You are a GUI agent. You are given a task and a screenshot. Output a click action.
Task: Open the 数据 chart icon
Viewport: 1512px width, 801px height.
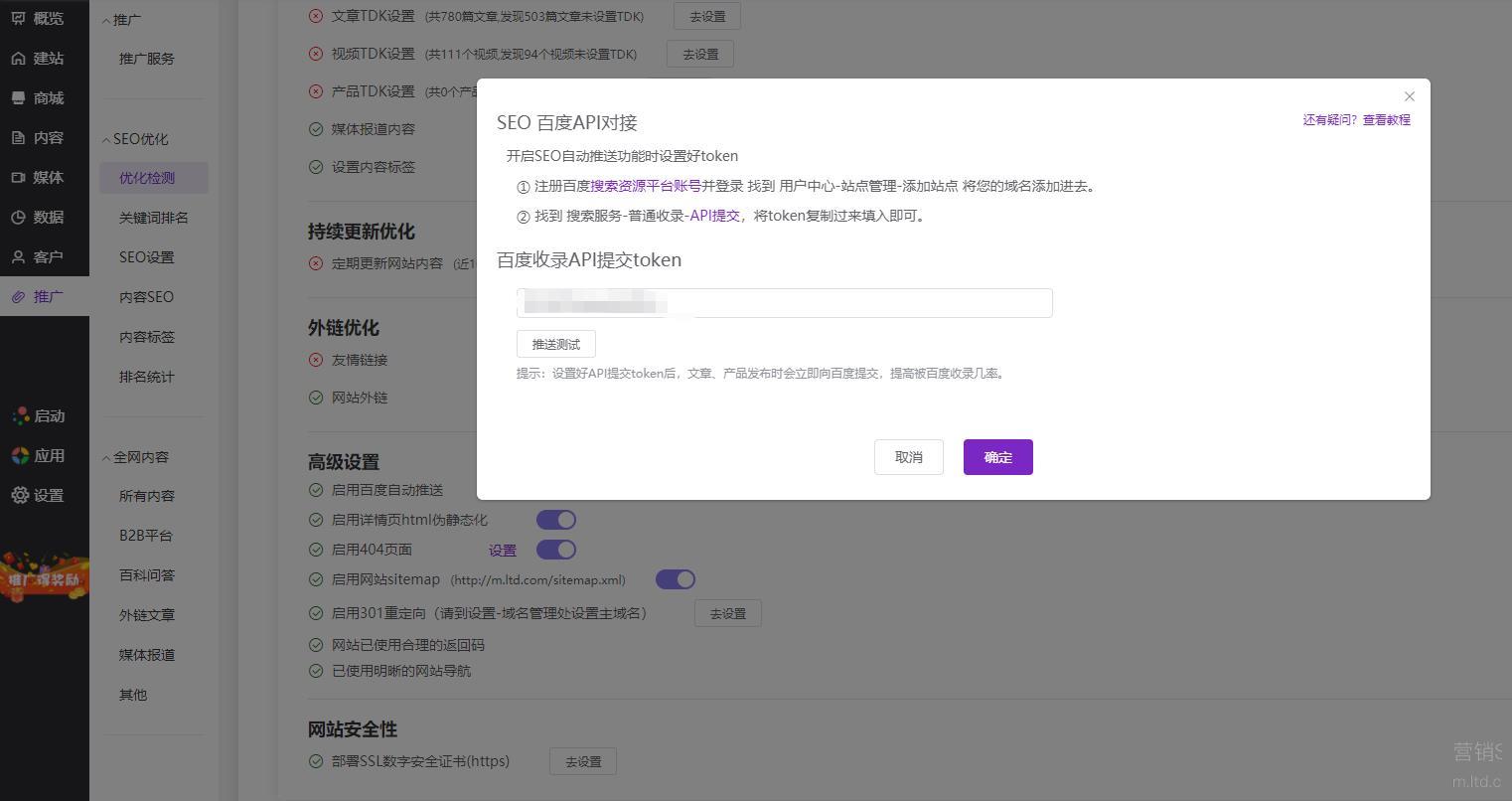point(18,218)
